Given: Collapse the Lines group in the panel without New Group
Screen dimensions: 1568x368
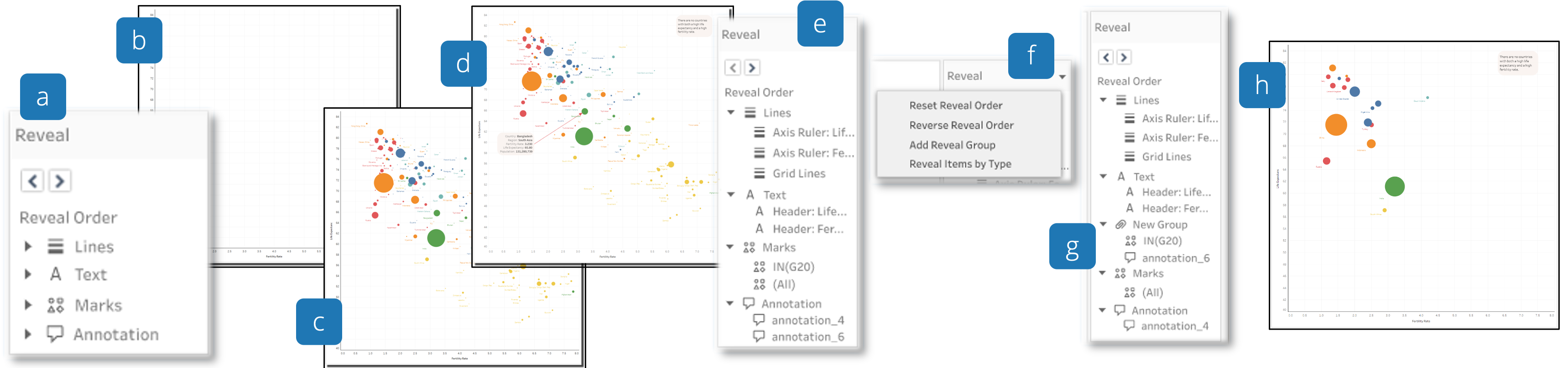Looking at the screenshot, I should click(731, 113).
